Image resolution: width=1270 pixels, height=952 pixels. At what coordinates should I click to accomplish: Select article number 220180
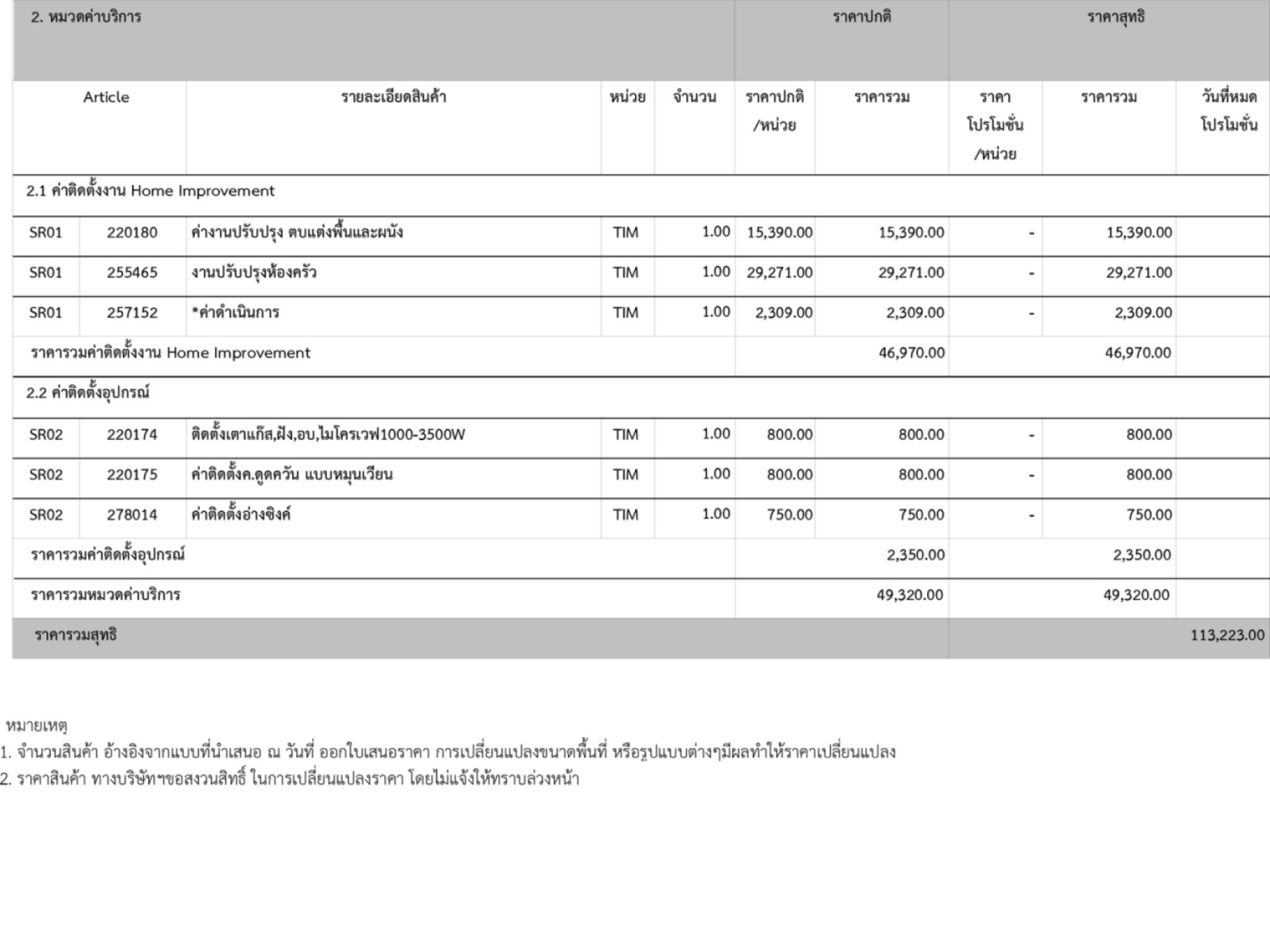(x=132, y=233)
